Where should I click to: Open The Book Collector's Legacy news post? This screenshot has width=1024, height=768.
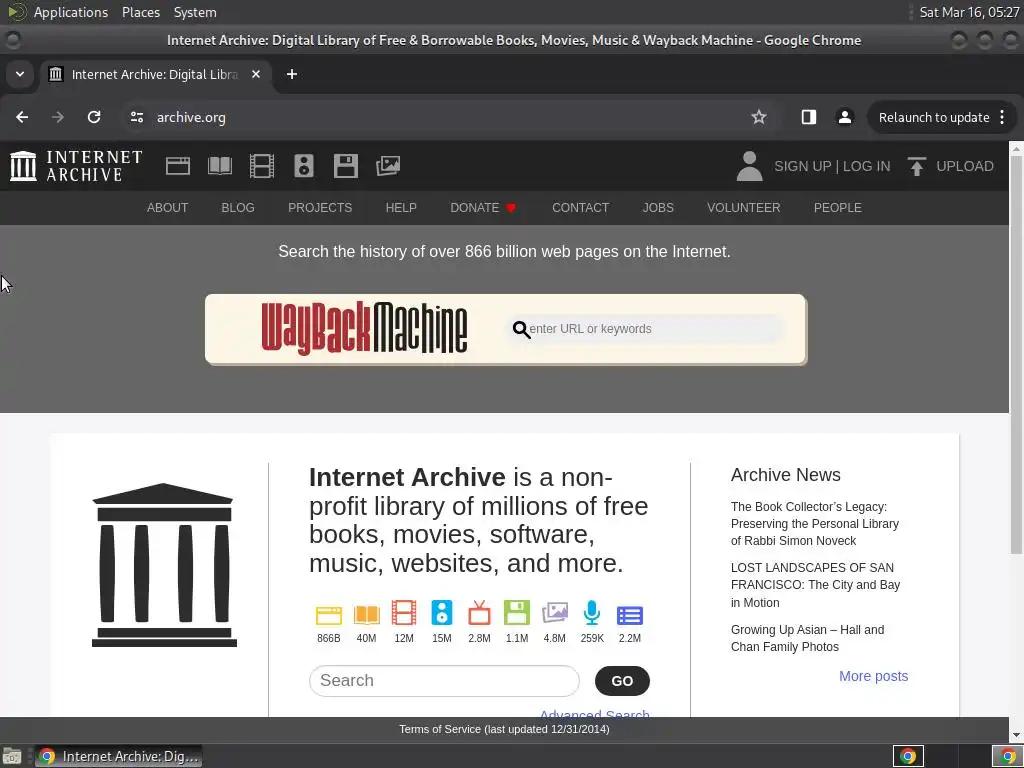(814, 524)
